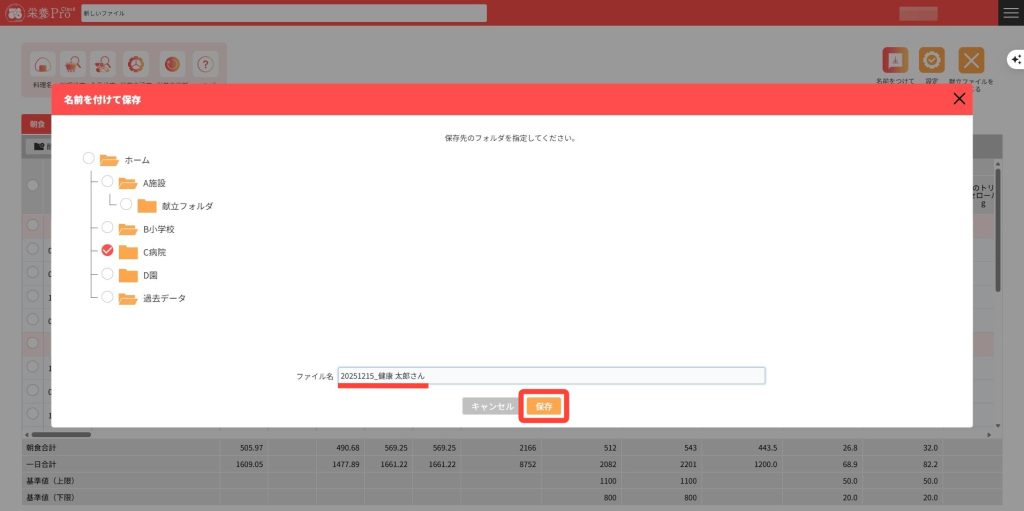Click into the ファイル名 text field

(x=550, y=375)
